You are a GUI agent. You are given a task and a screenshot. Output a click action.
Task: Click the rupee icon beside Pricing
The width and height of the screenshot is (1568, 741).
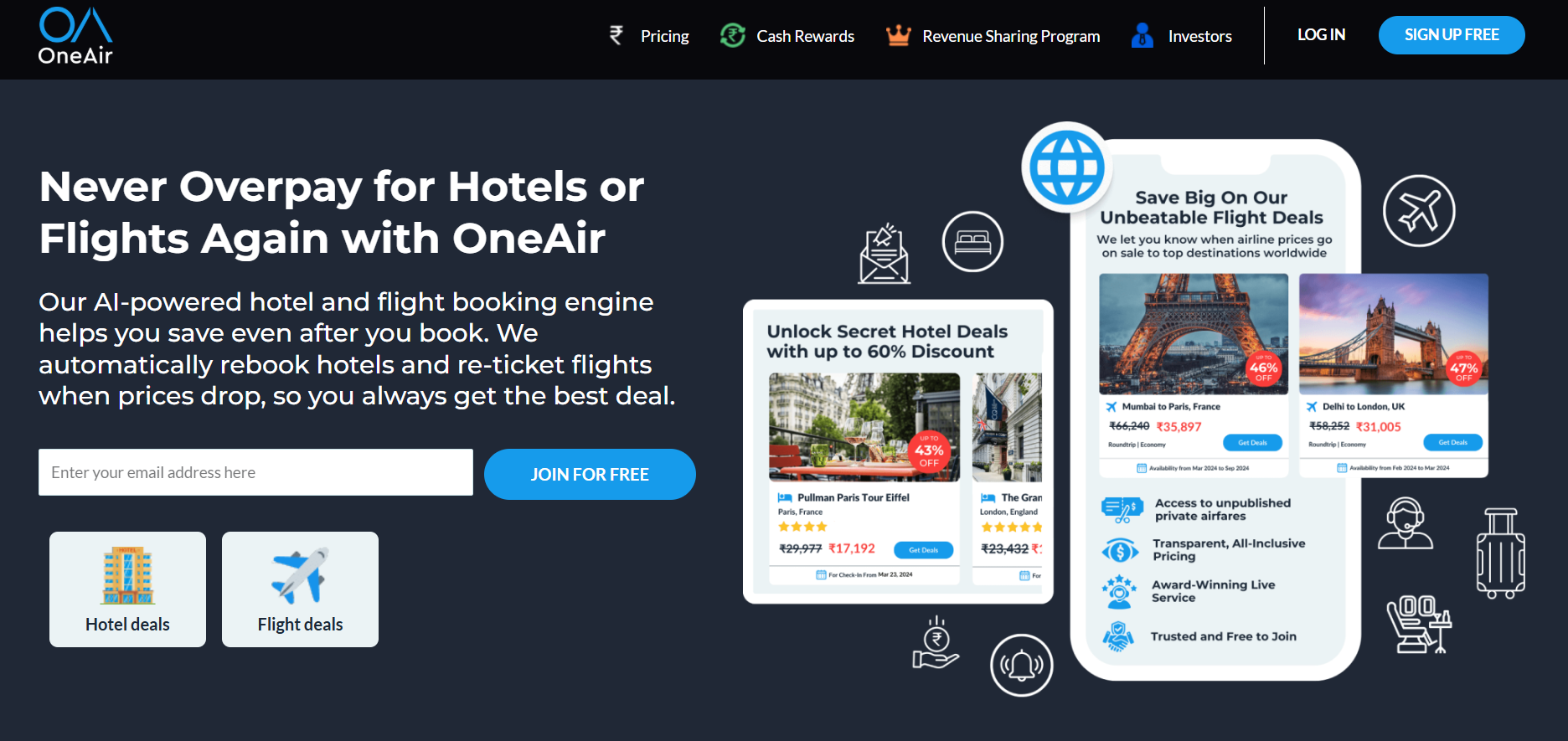click(616, 35)
